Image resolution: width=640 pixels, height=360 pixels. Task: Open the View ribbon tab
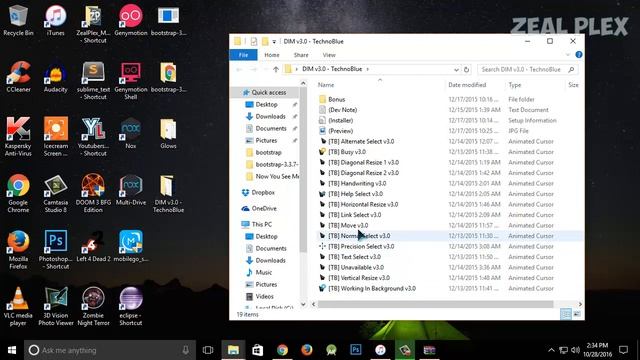pyautogui.click(x=329, y=55)
